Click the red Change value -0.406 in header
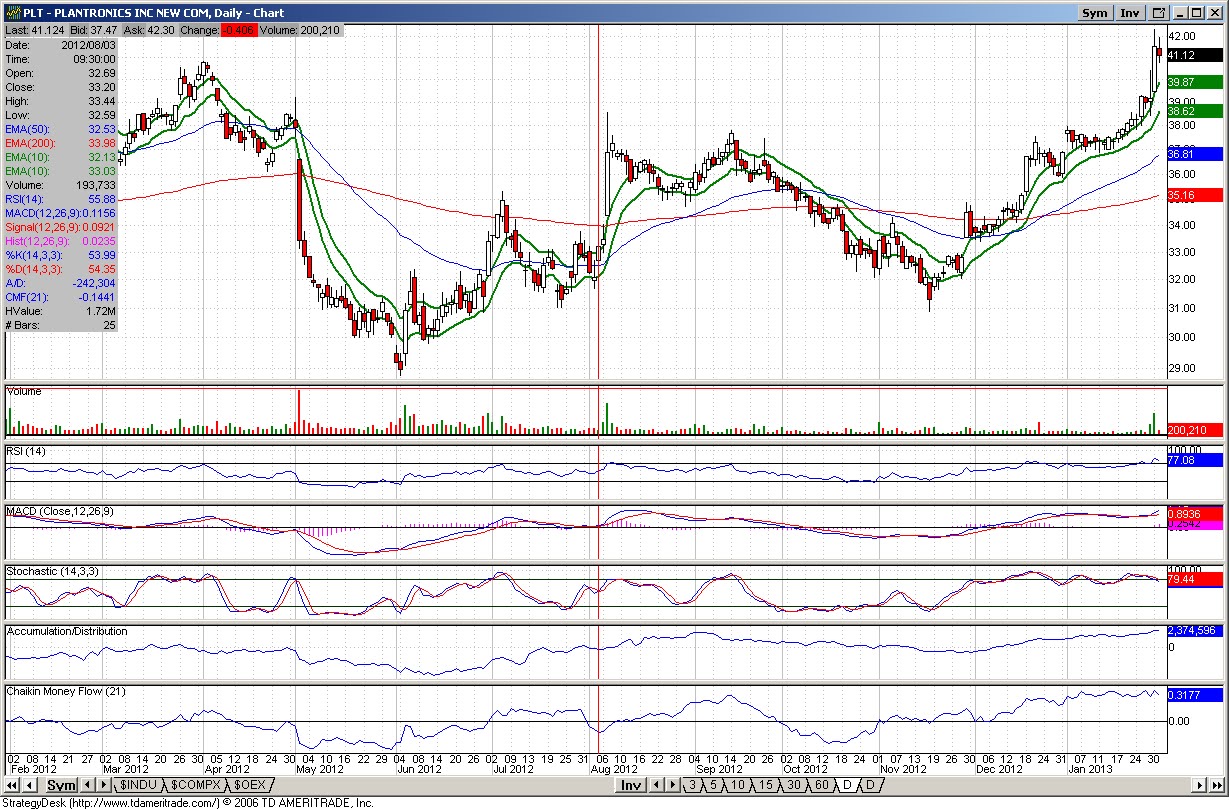 (x=238, y=30)
